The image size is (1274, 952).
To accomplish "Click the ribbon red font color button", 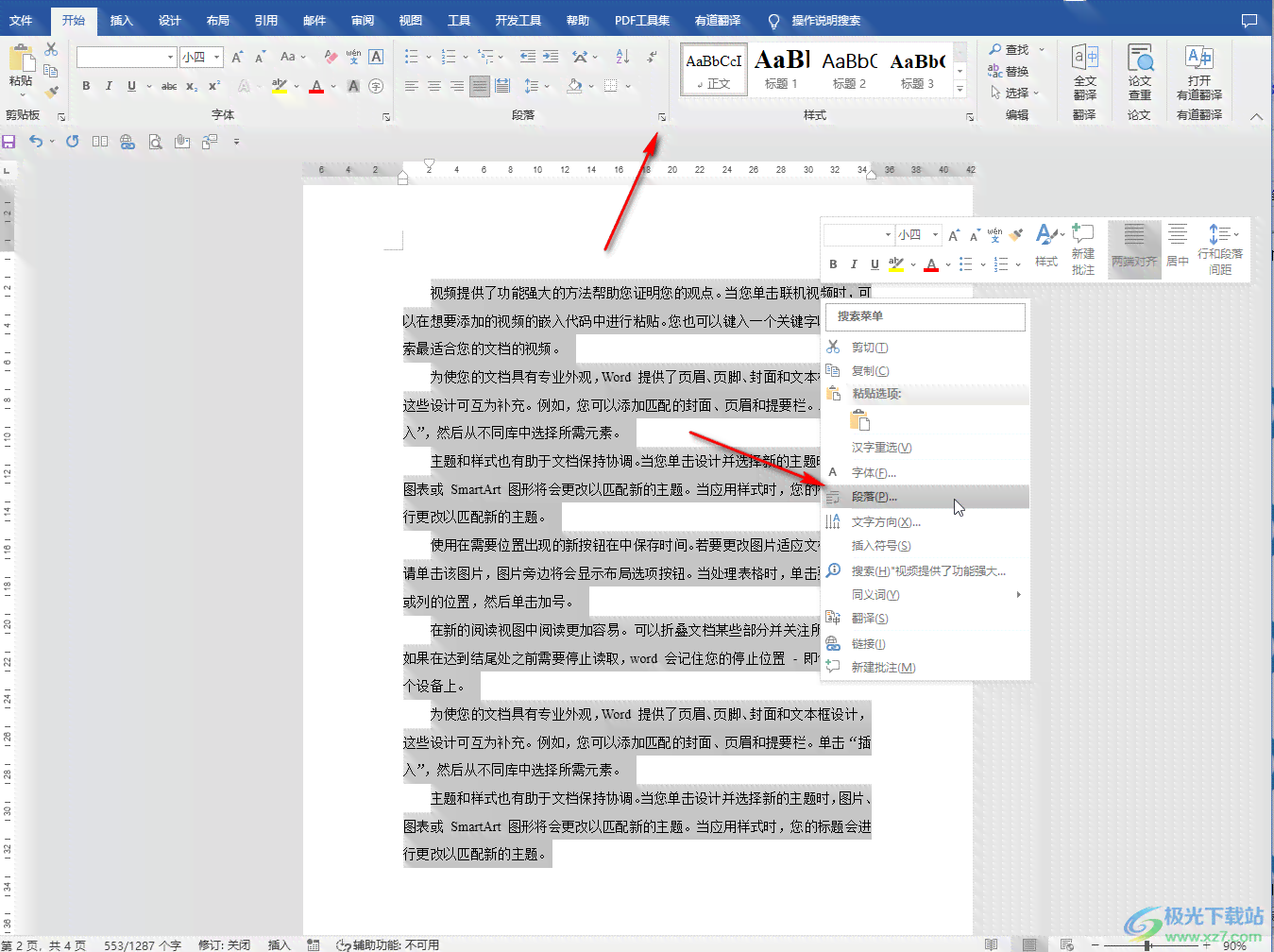I will [x=316, y=86].
